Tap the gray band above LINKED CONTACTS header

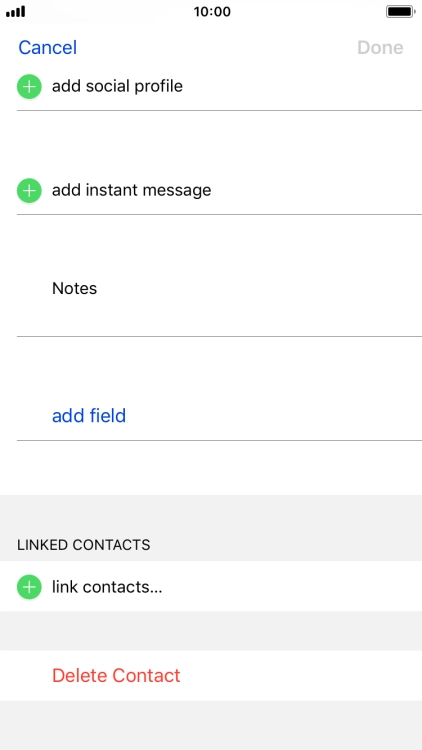point(211,512)
